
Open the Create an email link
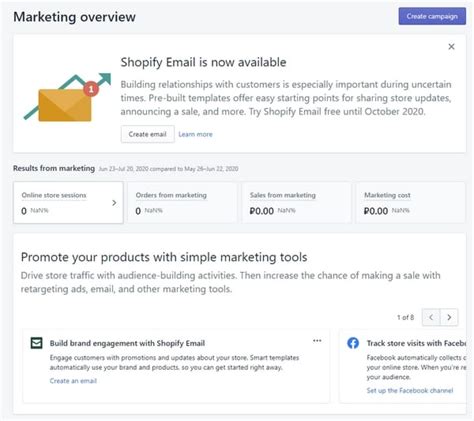coord(73,381)
